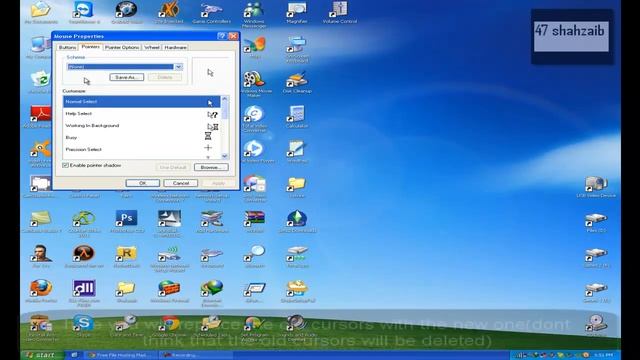This screenshot has width=640, height=360.
Task: Switch to the Pointers tab
Action: (x=90, y=47)
